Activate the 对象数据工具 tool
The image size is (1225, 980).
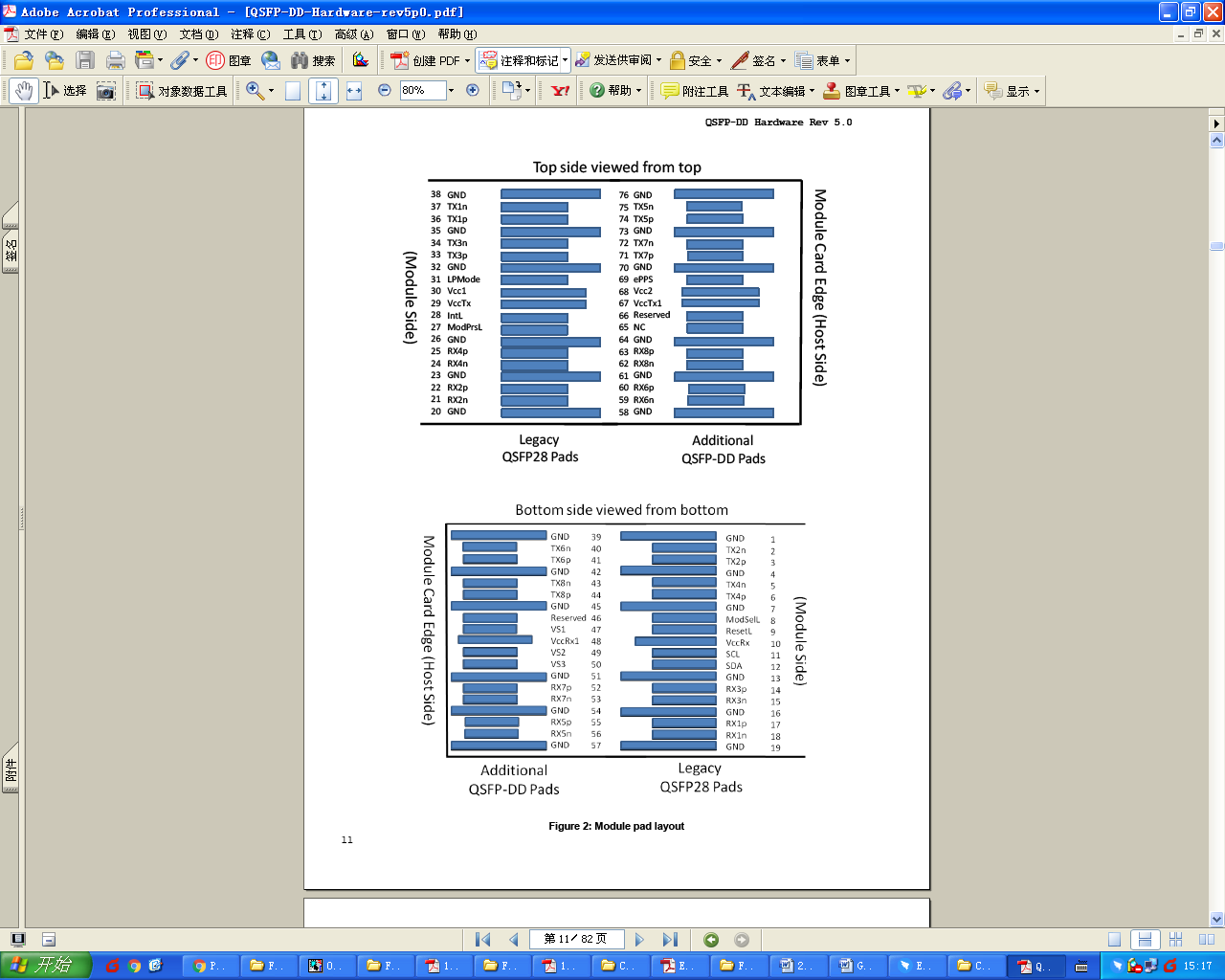coord(182,91)
